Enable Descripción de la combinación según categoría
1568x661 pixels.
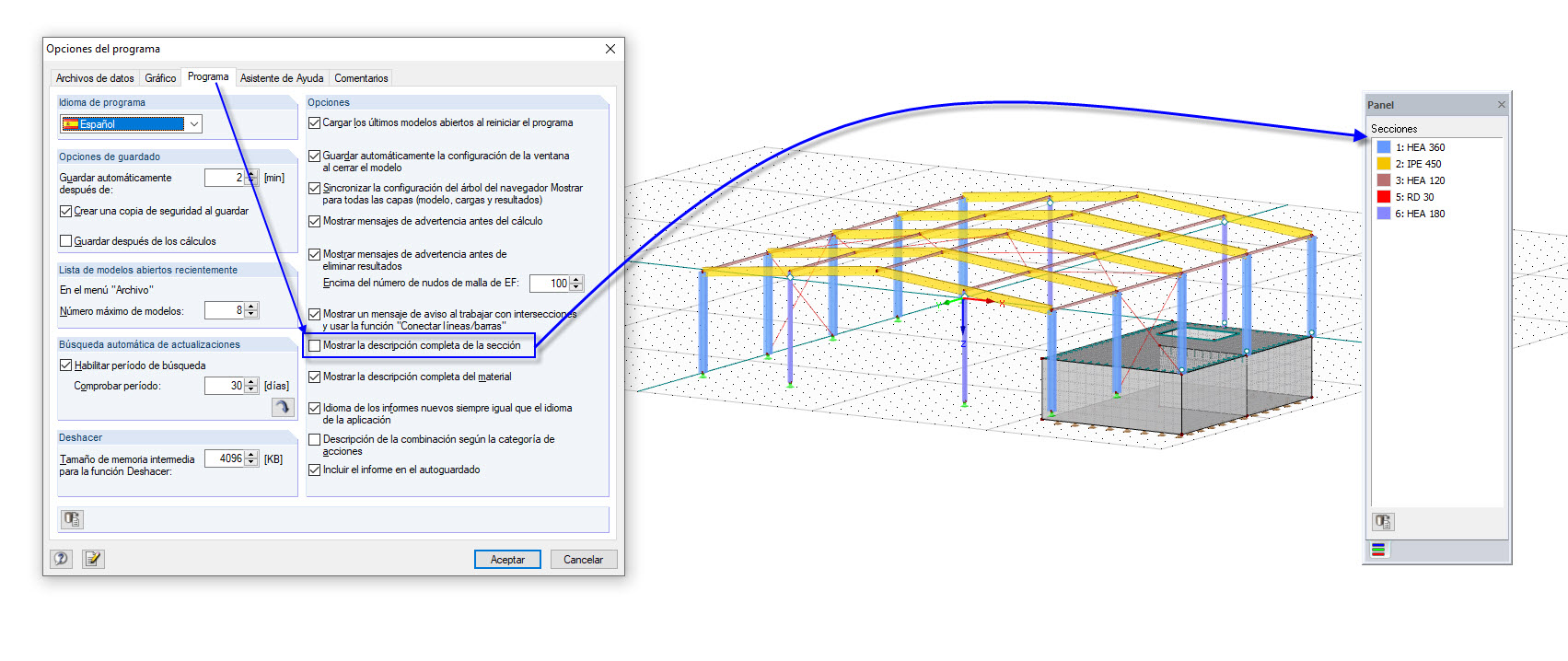tap(315, 439)
